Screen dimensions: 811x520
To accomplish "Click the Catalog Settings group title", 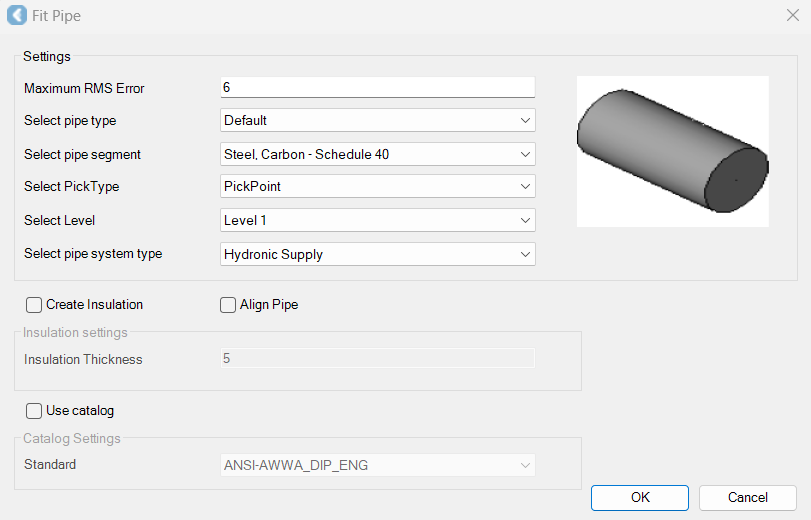I will 71,439.
